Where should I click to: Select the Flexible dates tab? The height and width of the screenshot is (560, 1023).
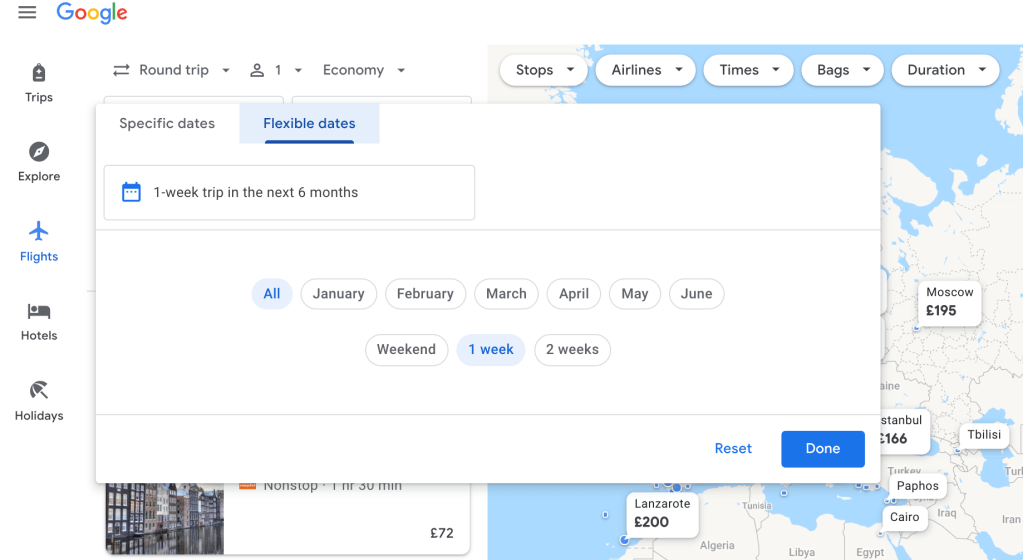click(309, 124)
